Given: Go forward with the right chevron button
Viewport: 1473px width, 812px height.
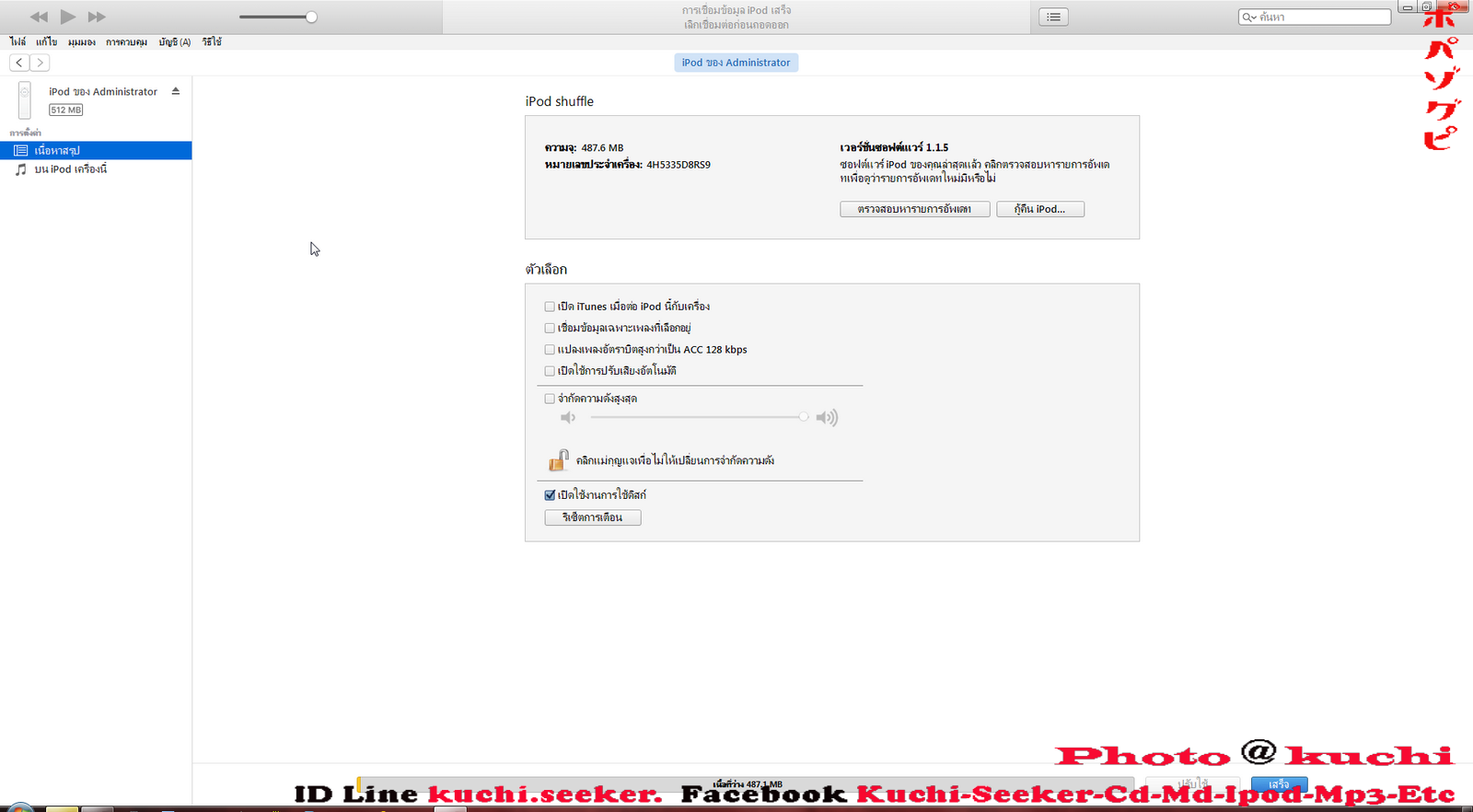Looking at the screenshot, I should [x=40, y=63].
